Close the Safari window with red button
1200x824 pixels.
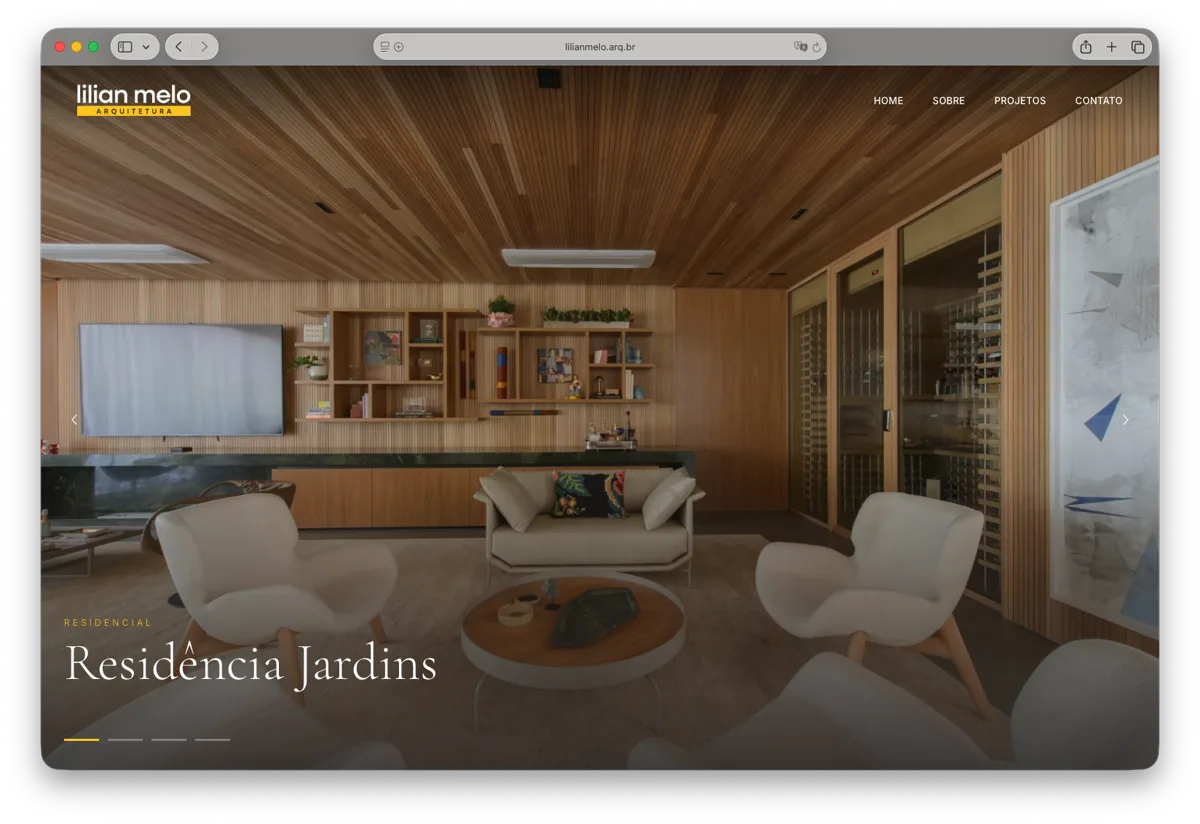point(60,47)
